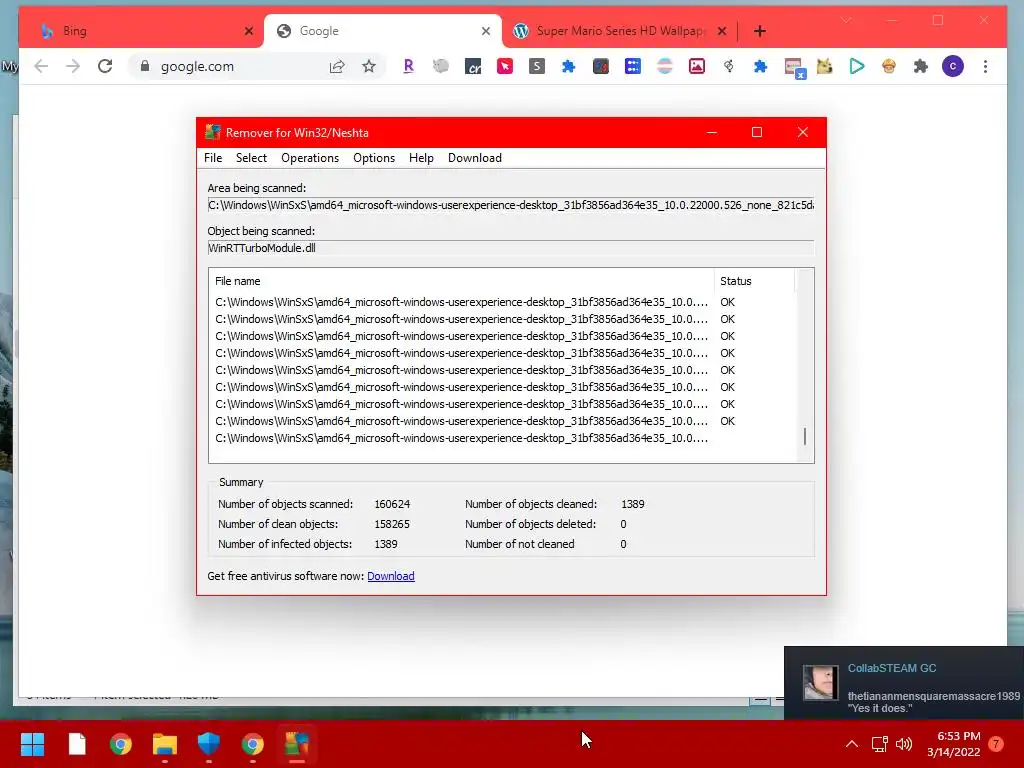Click the WinRTTurboModule.dll object field
Viewport: 1024px width, 768px height.
(511, 248)
